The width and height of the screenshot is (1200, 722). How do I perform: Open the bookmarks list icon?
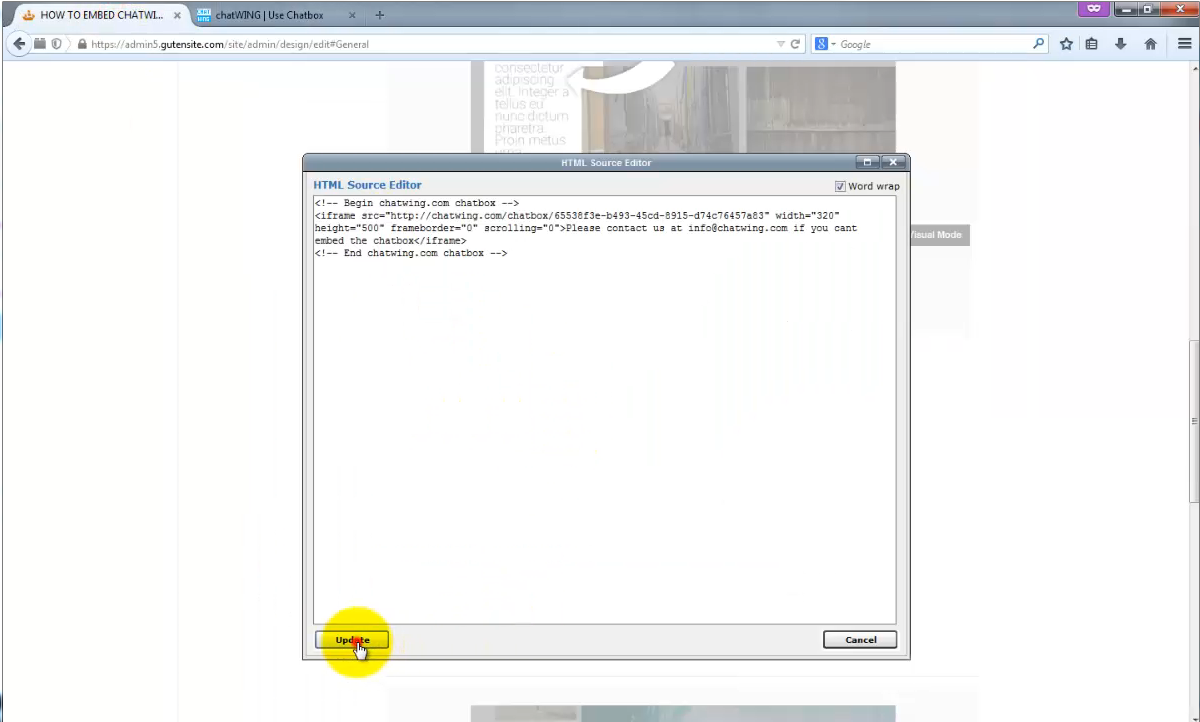(x=1092, y=44)
